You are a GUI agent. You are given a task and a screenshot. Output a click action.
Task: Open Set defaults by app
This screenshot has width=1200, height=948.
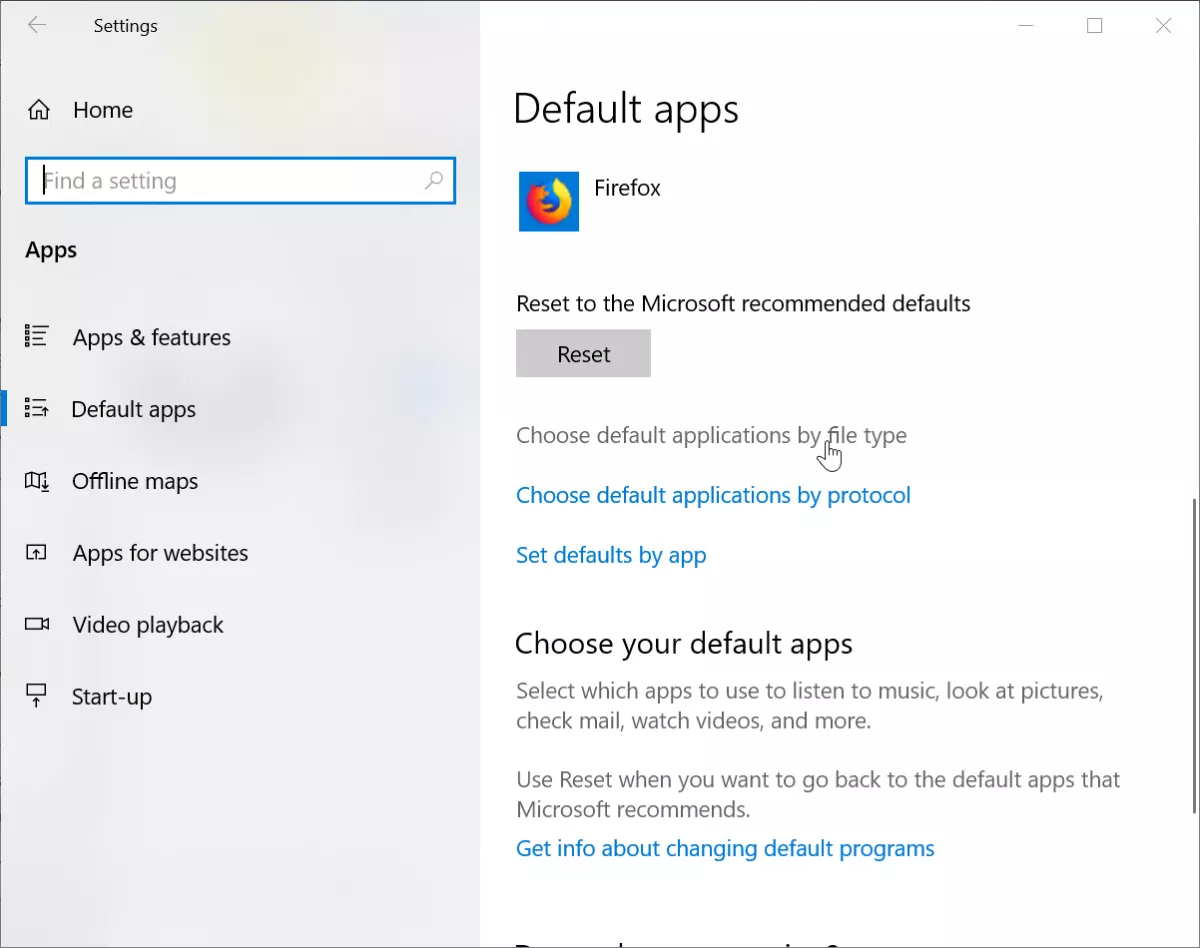[611, 555]
